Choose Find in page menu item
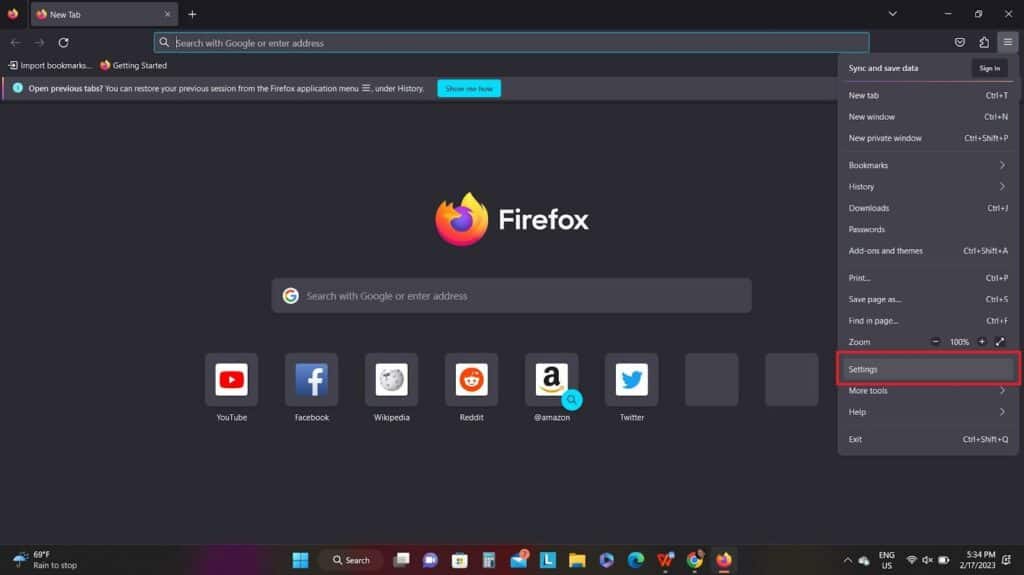Viewport: 1024px width, 575px height. 927,321
